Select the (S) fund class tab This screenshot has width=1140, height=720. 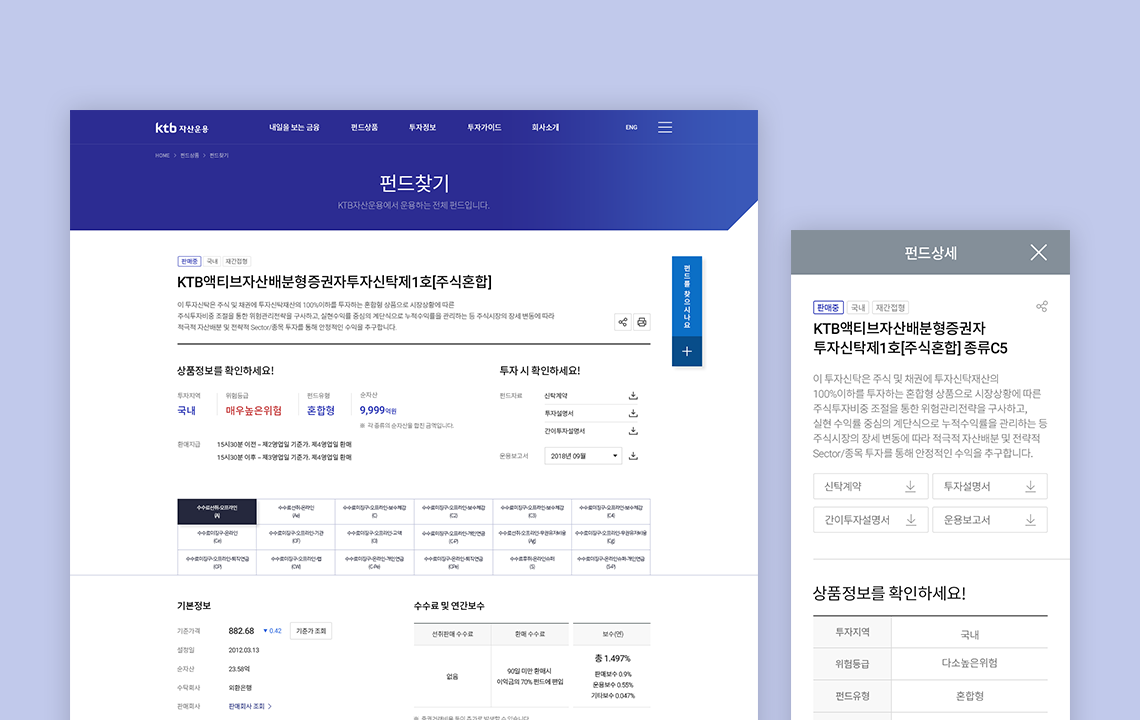(x=532, y=562)
